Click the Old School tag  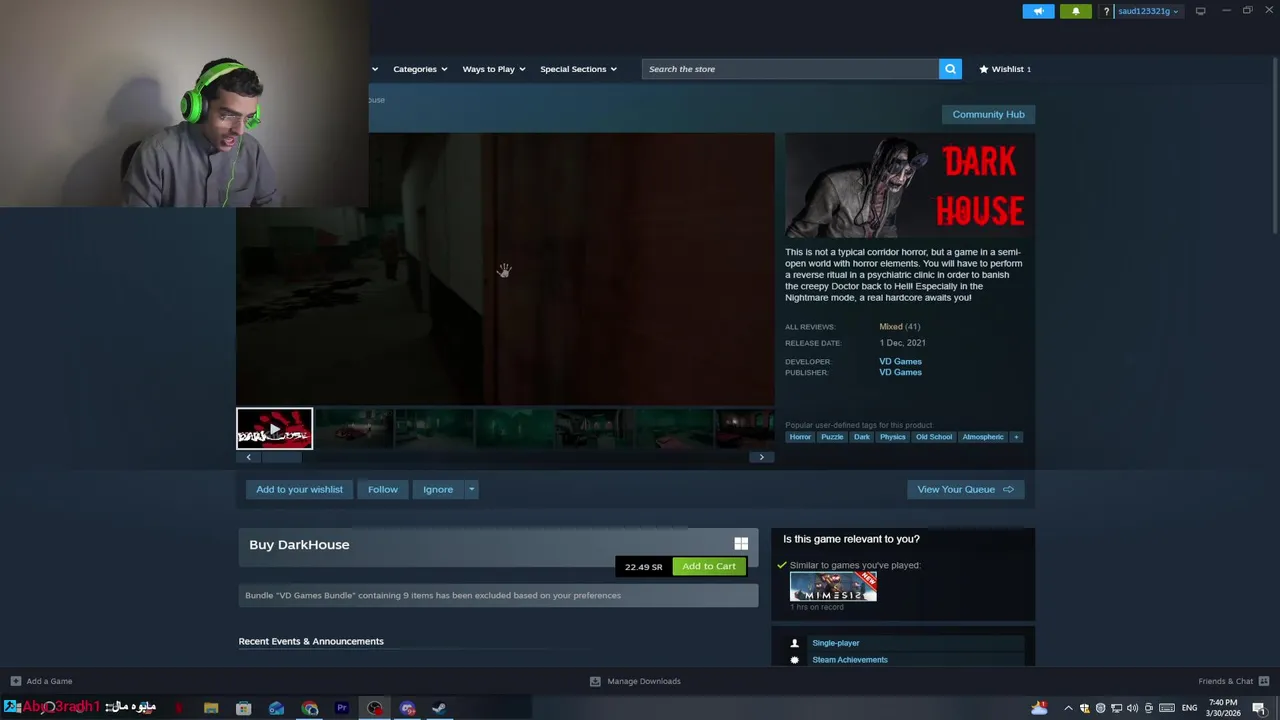(x=934, y=437)
